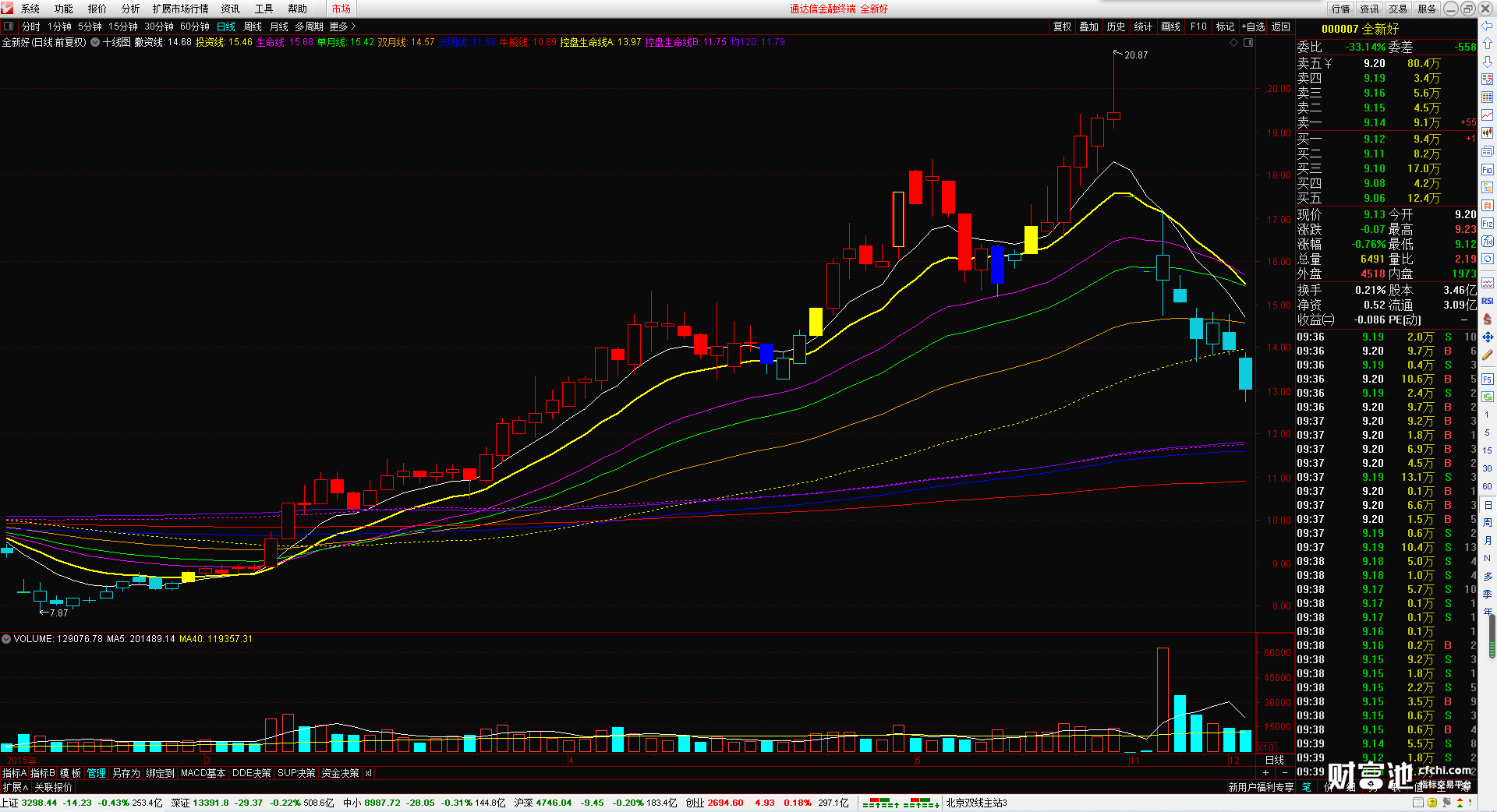1497x812 pixels.
Task: Click the 行情 button at top right
Action: pyautogui.click(x=1341, y=9)
